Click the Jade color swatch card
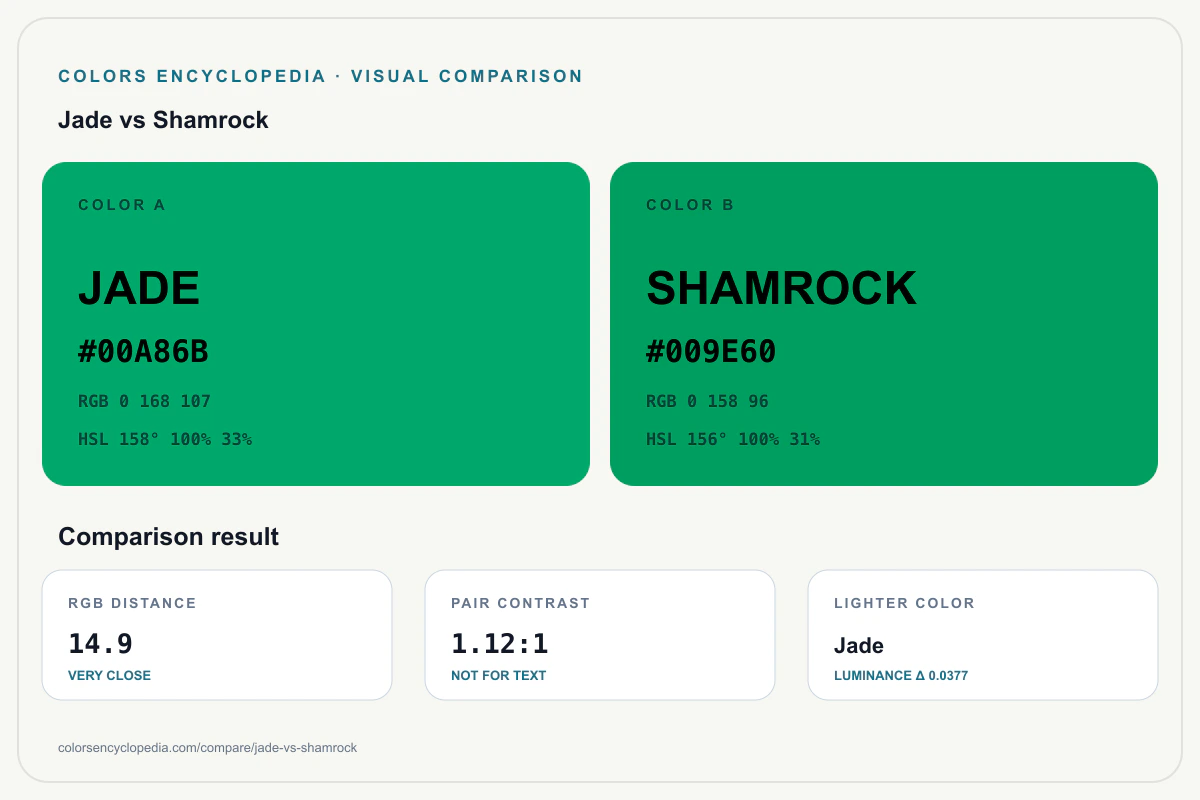 [x=316, y=324]
